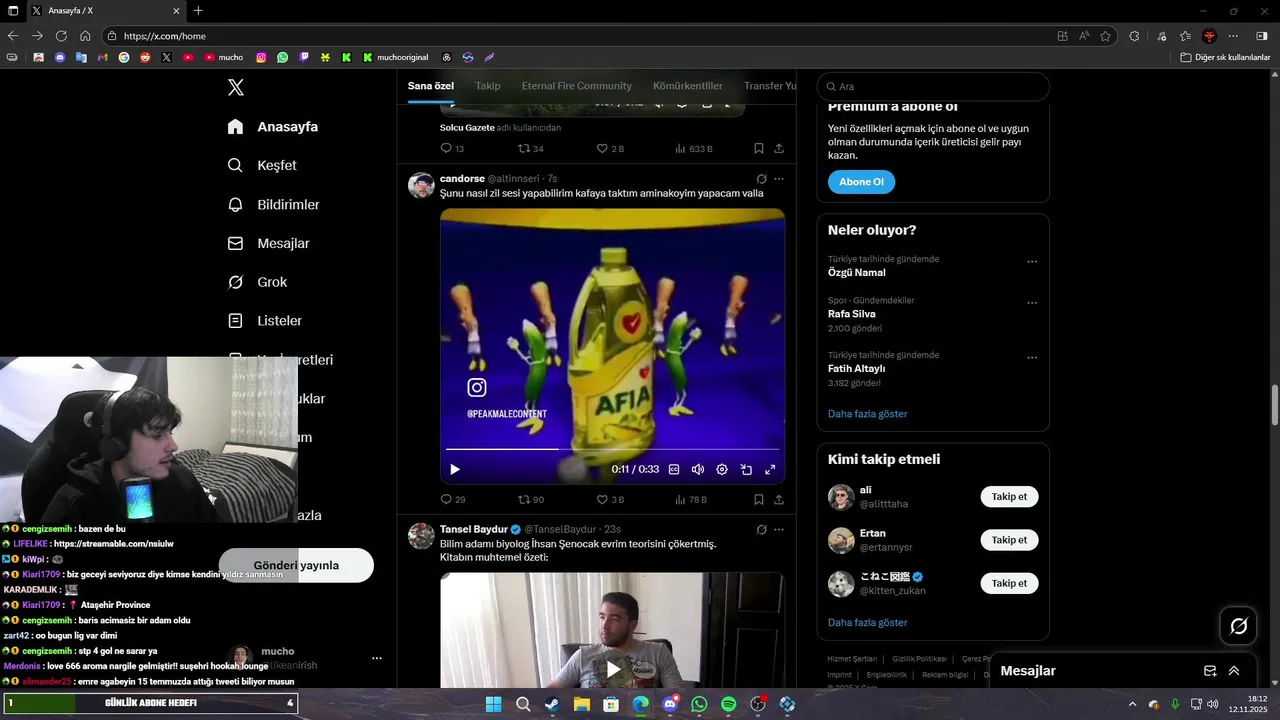Click the AFIA video progress bar
The image size is (1280, 720).
click(x=612, y=449)
